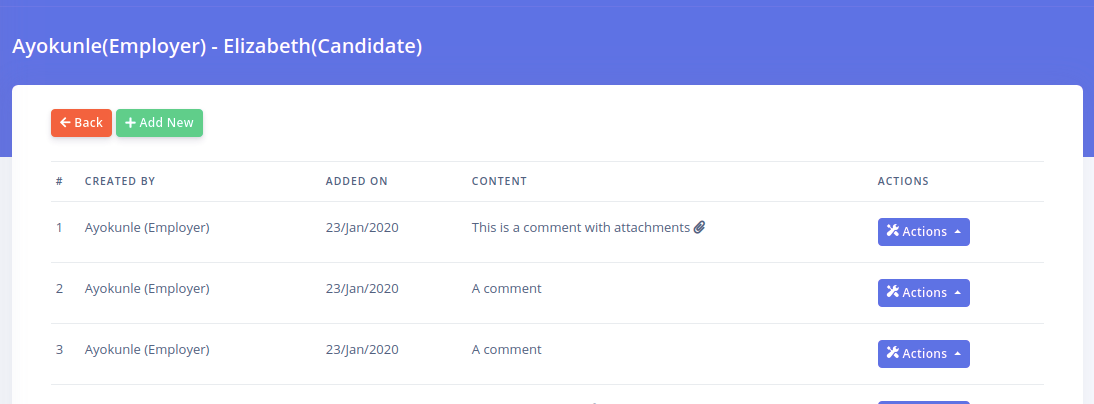Click the tools icon in row 1 Actions
Screen dimensions: 1094x404
tap(893, 231)
